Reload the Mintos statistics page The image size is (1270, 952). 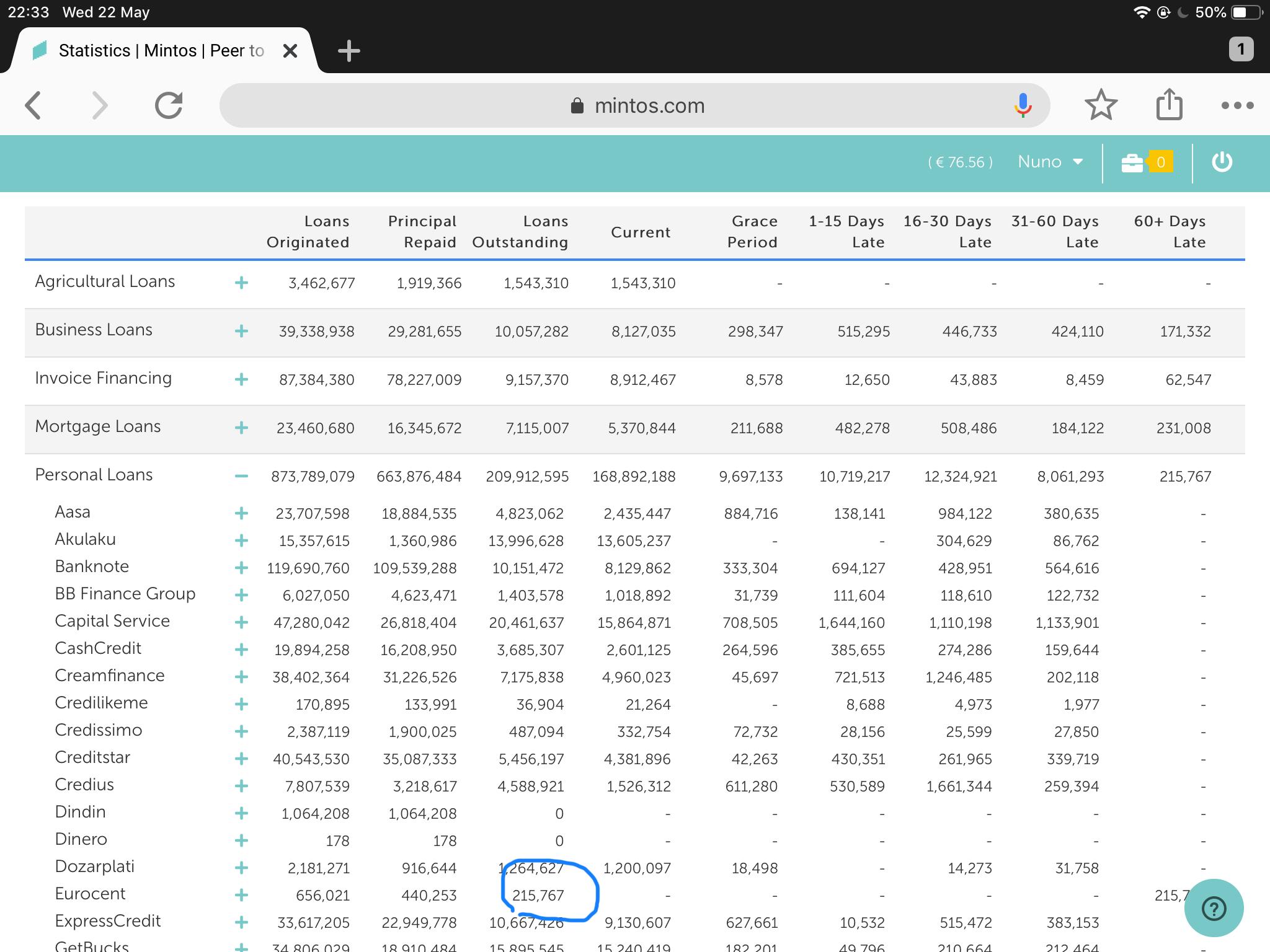pyautogui.click(x=169, y=105)
